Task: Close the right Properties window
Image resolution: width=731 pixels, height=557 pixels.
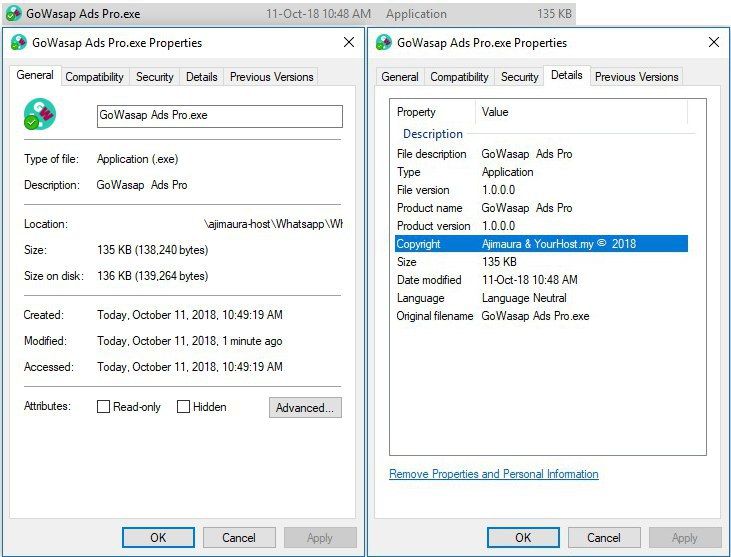Action: pos(714,42)
